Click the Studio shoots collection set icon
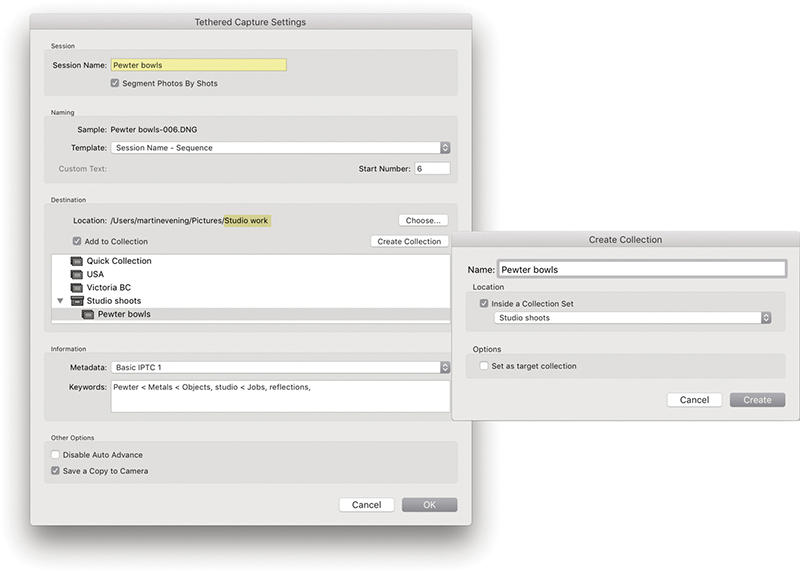The height and width of the screenshot is (573, 800). click(x=77, y=300)
